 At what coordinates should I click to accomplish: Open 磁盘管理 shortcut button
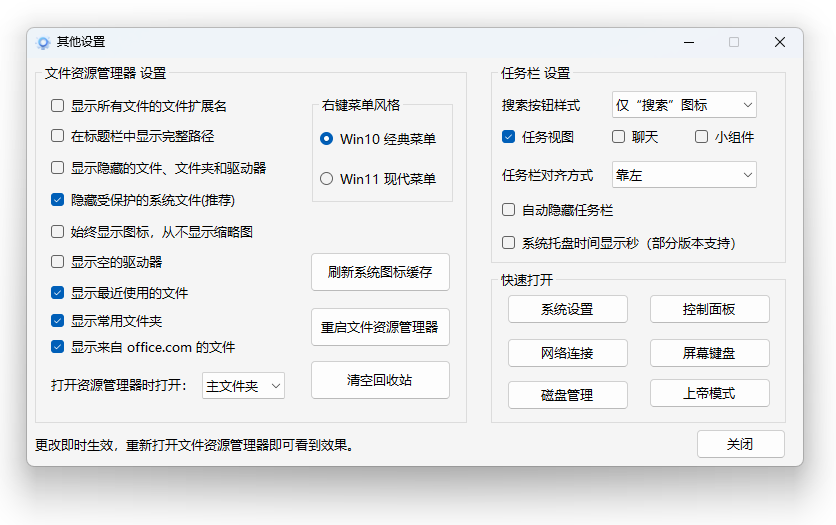point(567,394)
